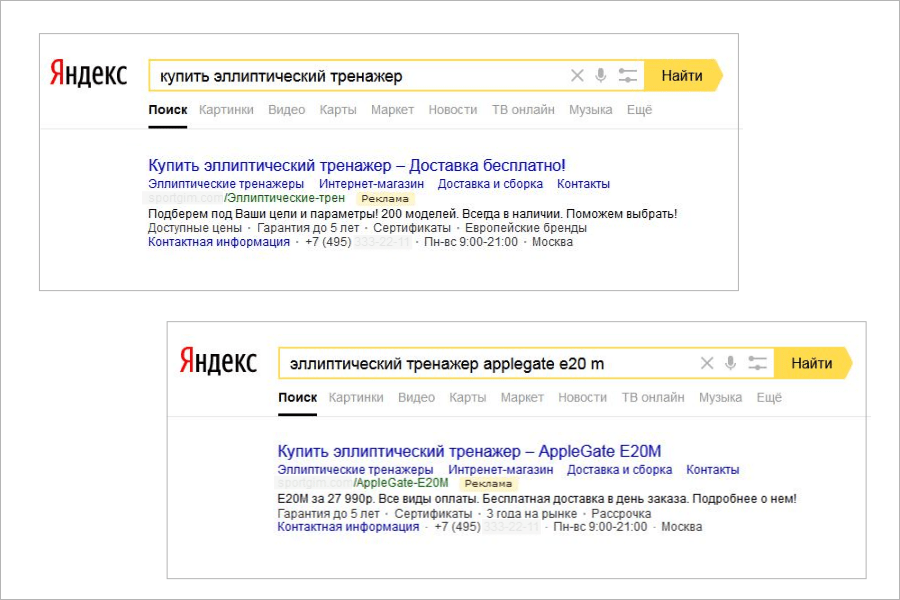The width and height of the screenshot is (900, 600).
Task: Open display URL '/Эллиптические-трен'
Action: coord(285,198)
